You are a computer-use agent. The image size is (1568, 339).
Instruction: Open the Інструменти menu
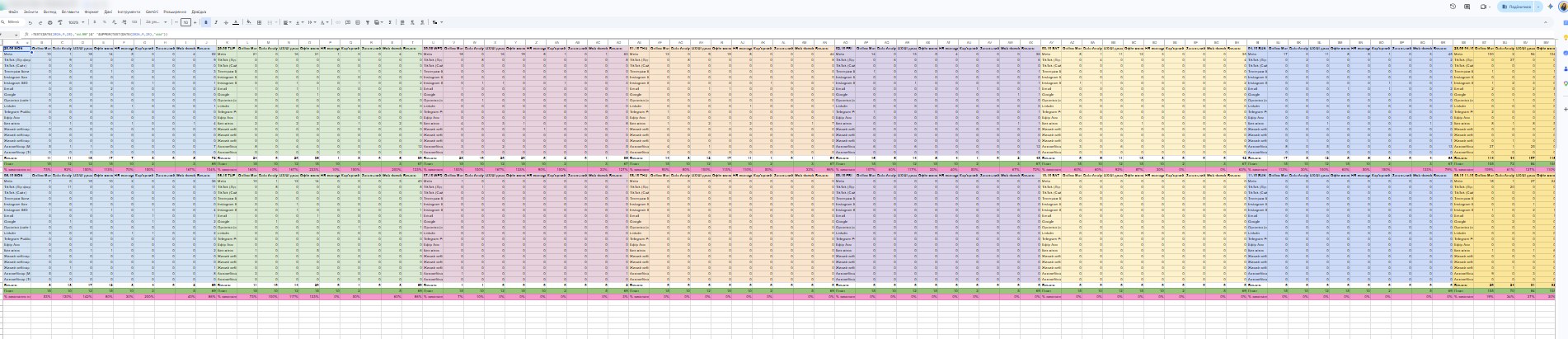click(129, 12)
